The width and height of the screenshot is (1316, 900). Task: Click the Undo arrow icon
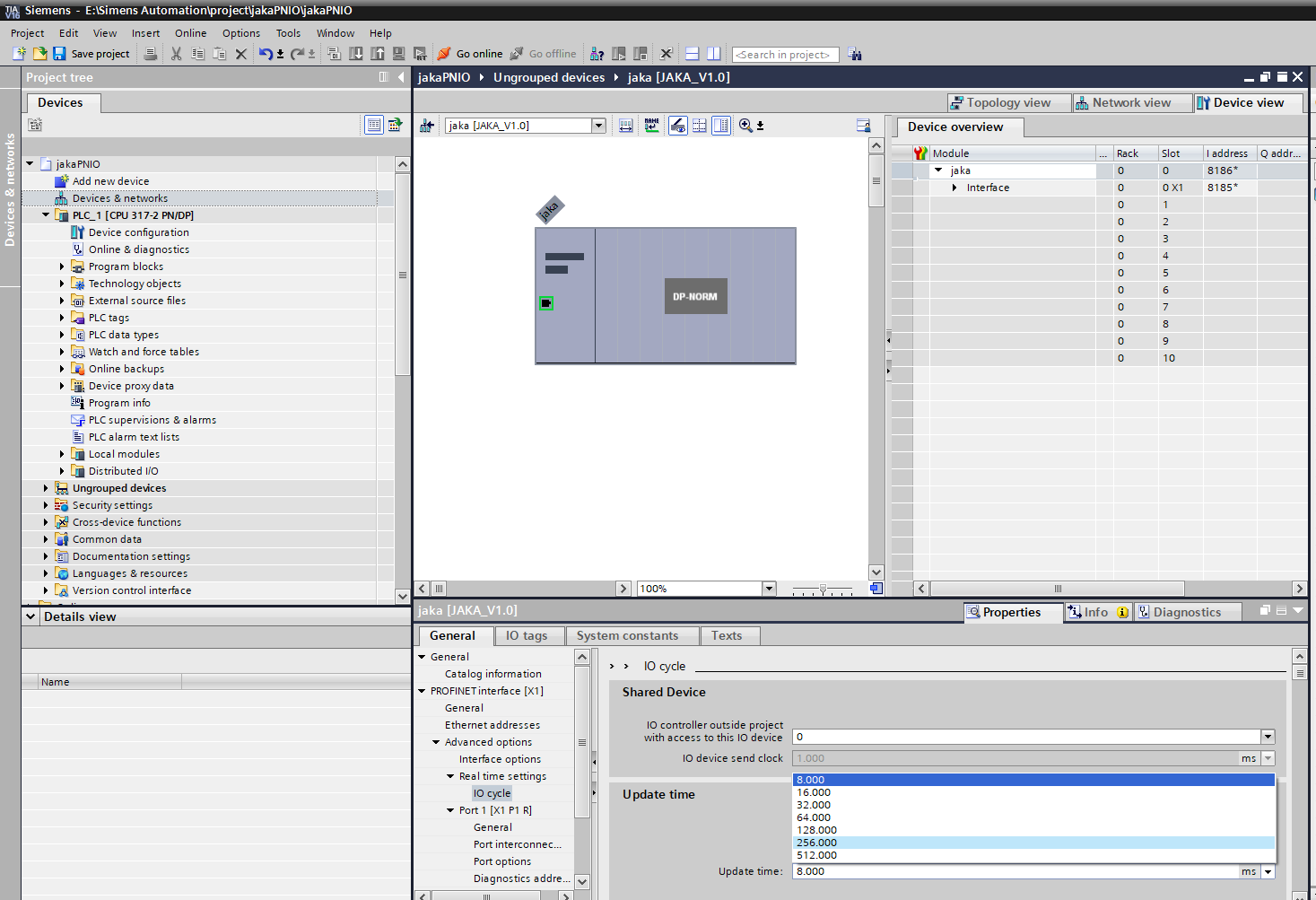click(266, 54)
